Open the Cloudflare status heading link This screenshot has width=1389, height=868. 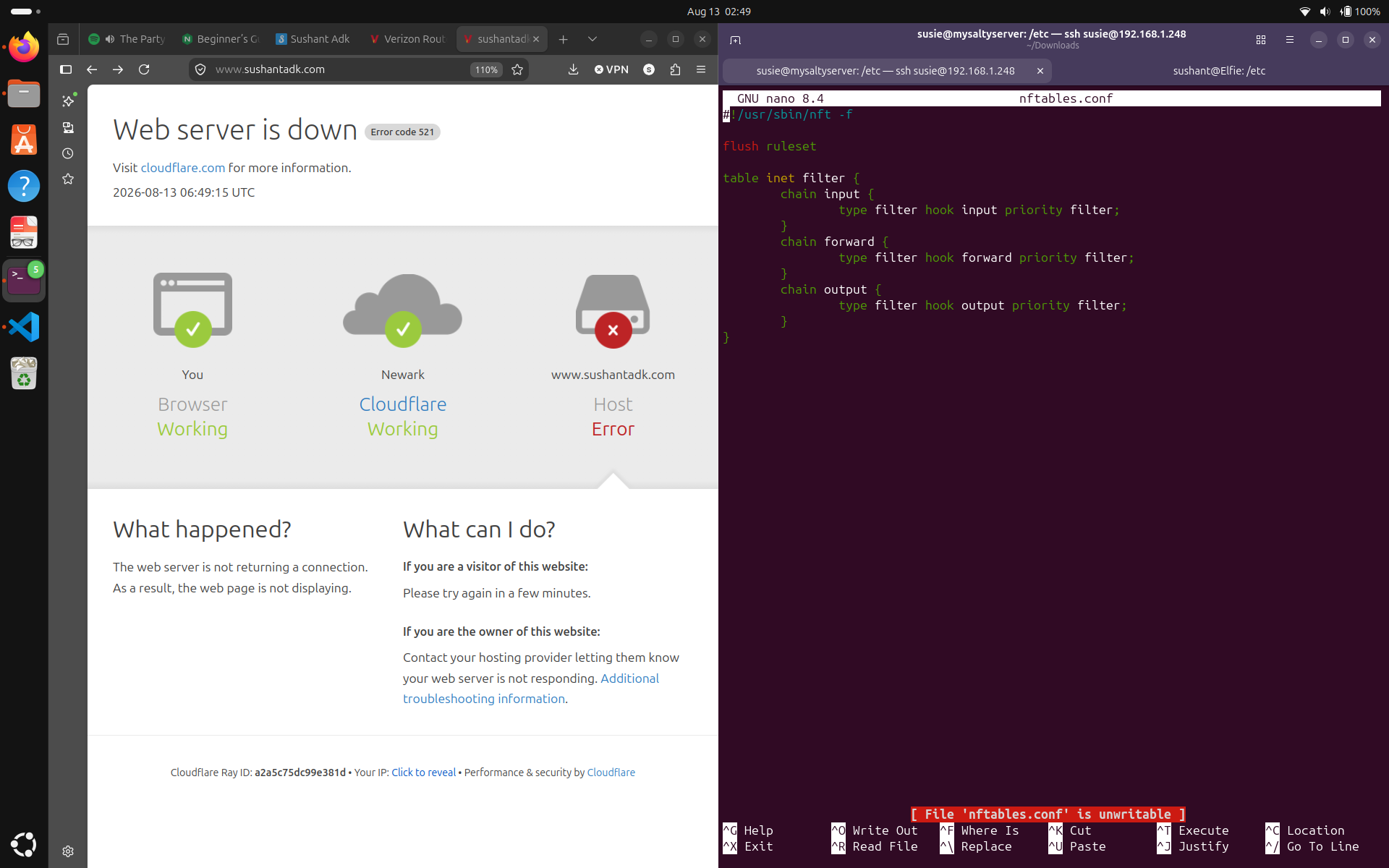(x=403, y=404)
